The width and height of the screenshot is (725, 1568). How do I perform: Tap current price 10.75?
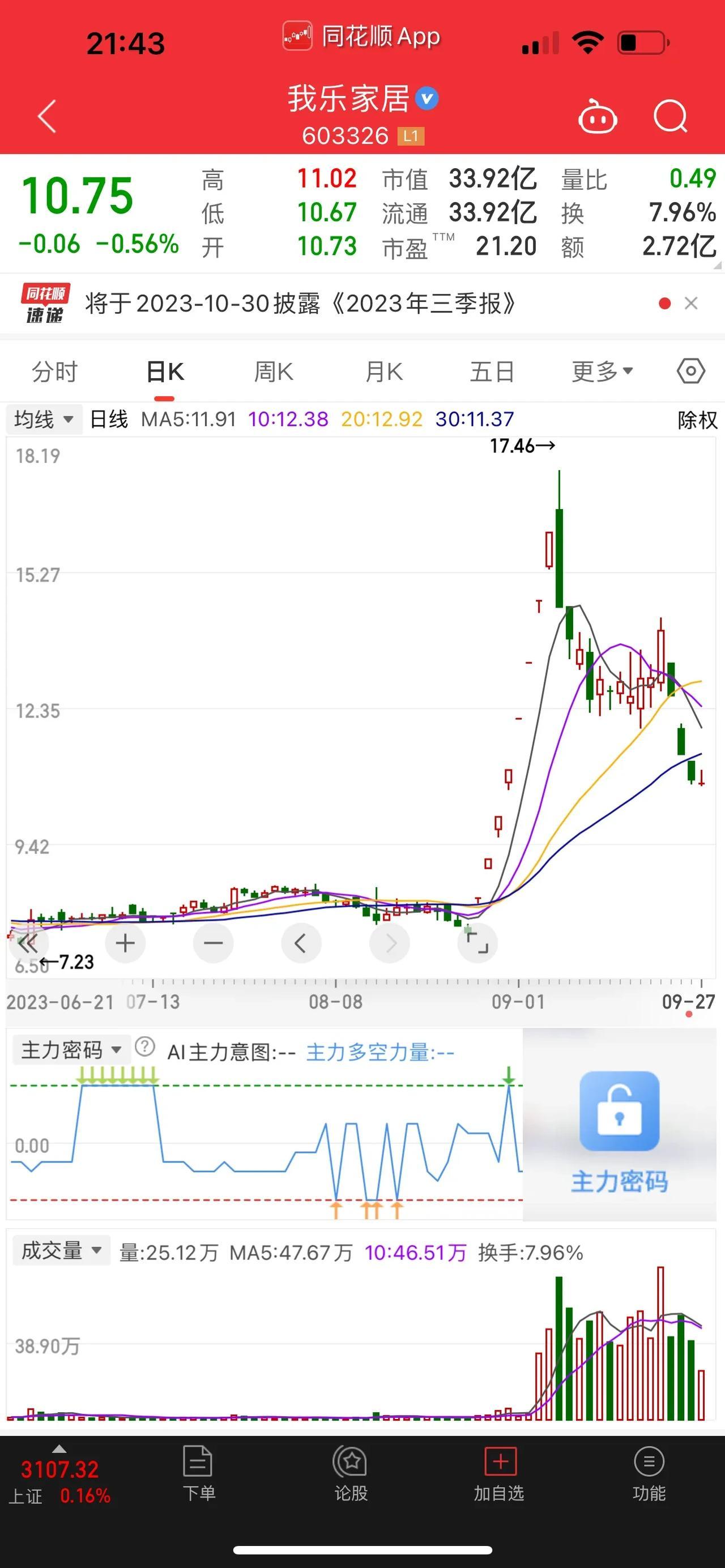point(77,195)
